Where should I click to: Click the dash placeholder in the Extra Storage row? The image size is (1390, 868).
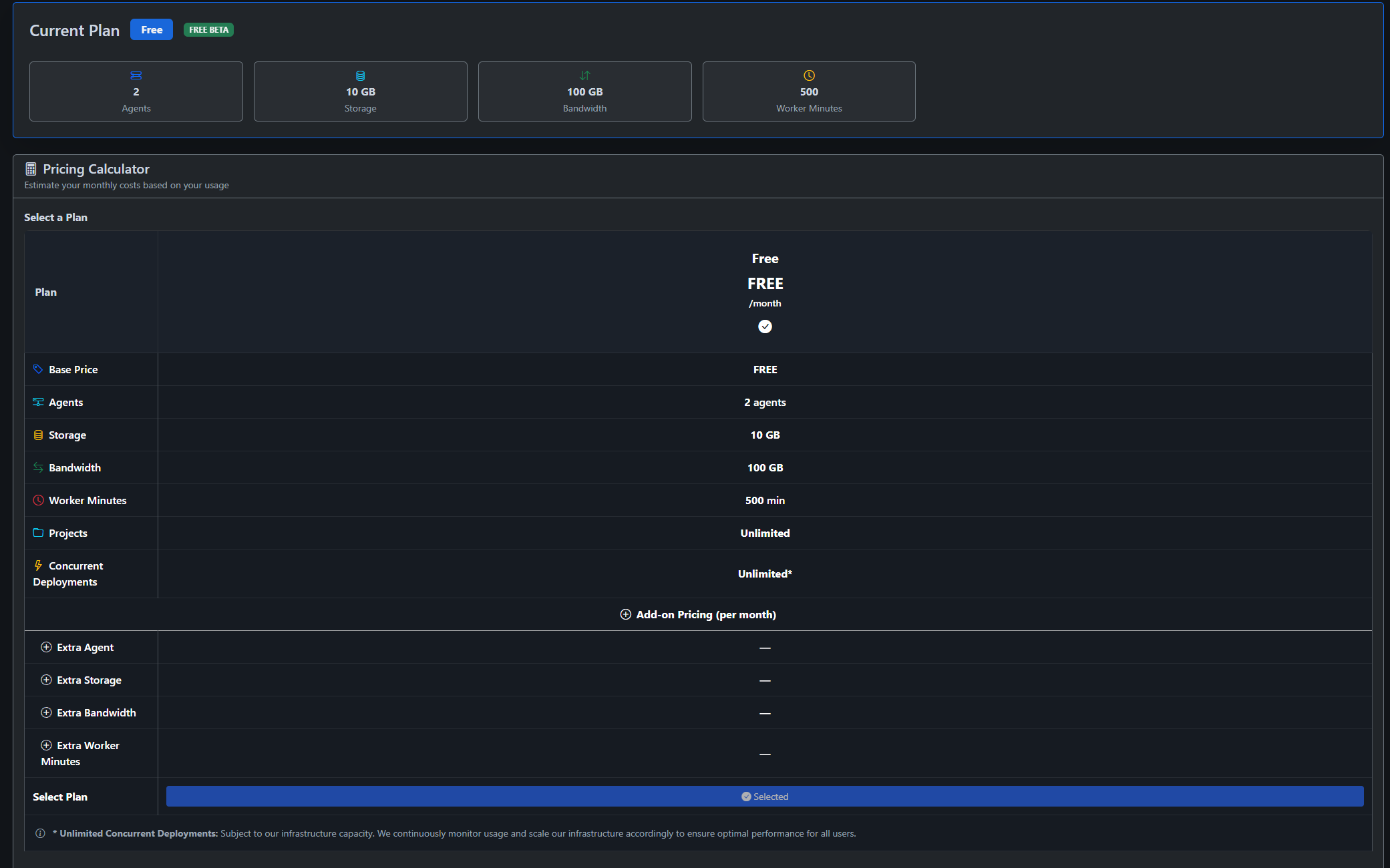coord(765,680)
